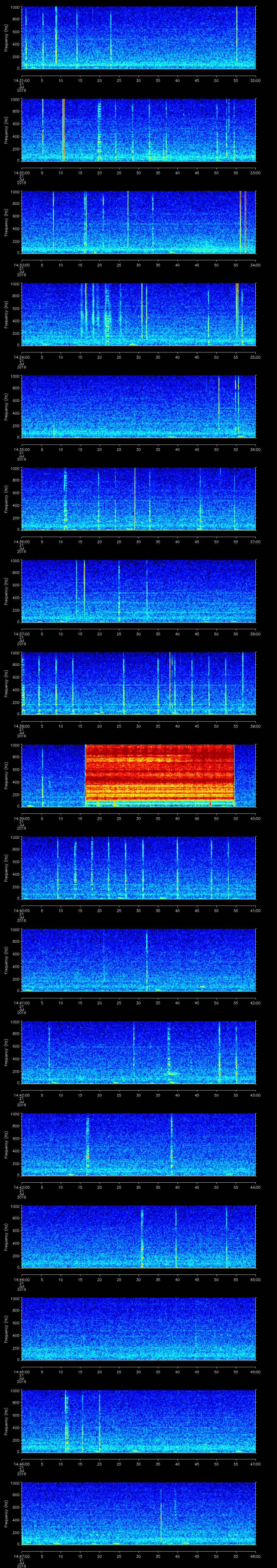Click the "1000" frequency tick of the 14:44:00 panel
The image size is (277, 1568).
[x=15, y=1206]
